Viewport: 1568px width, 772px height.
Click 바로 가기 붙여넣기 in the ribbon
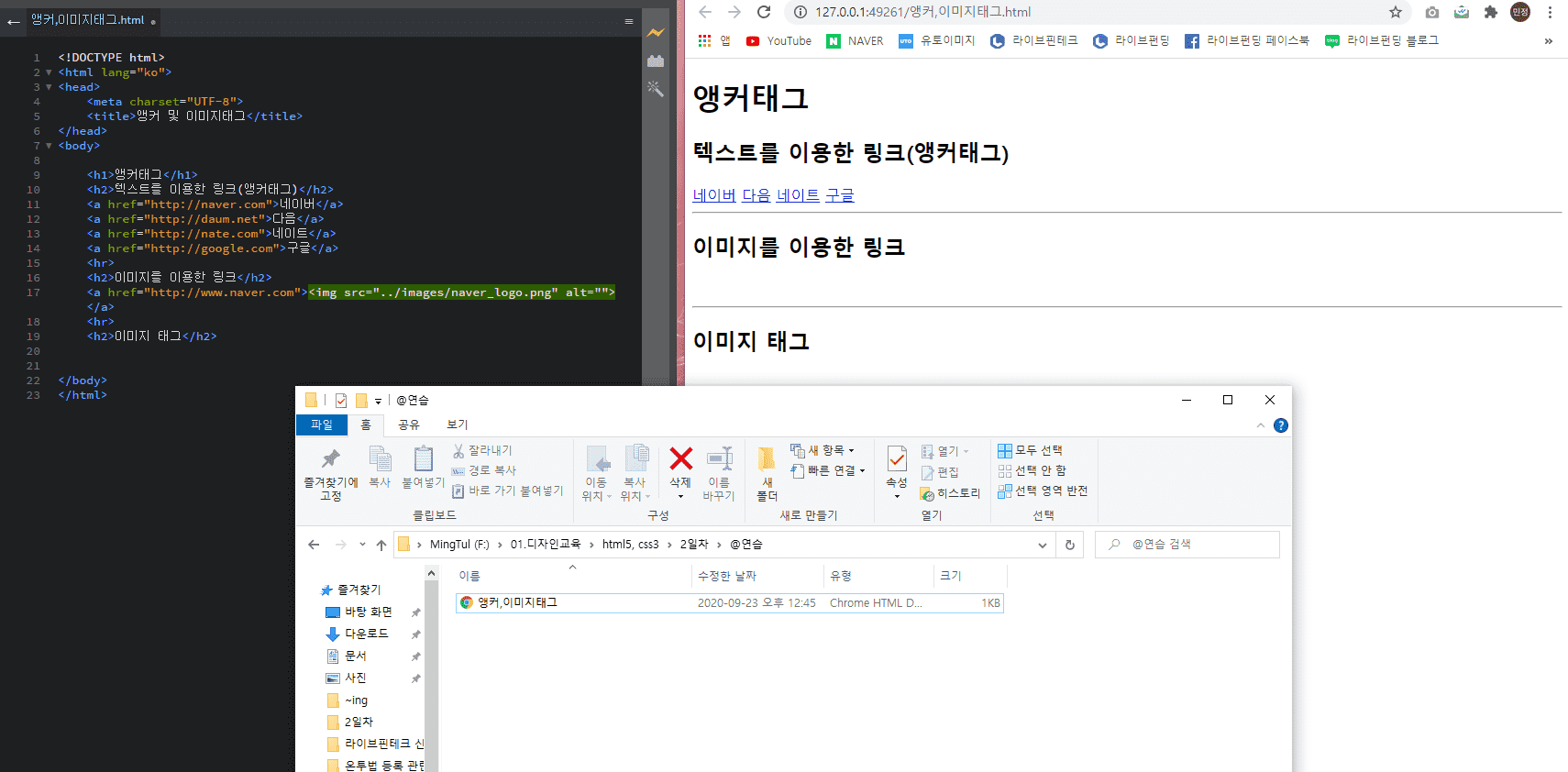pos(507,491)
